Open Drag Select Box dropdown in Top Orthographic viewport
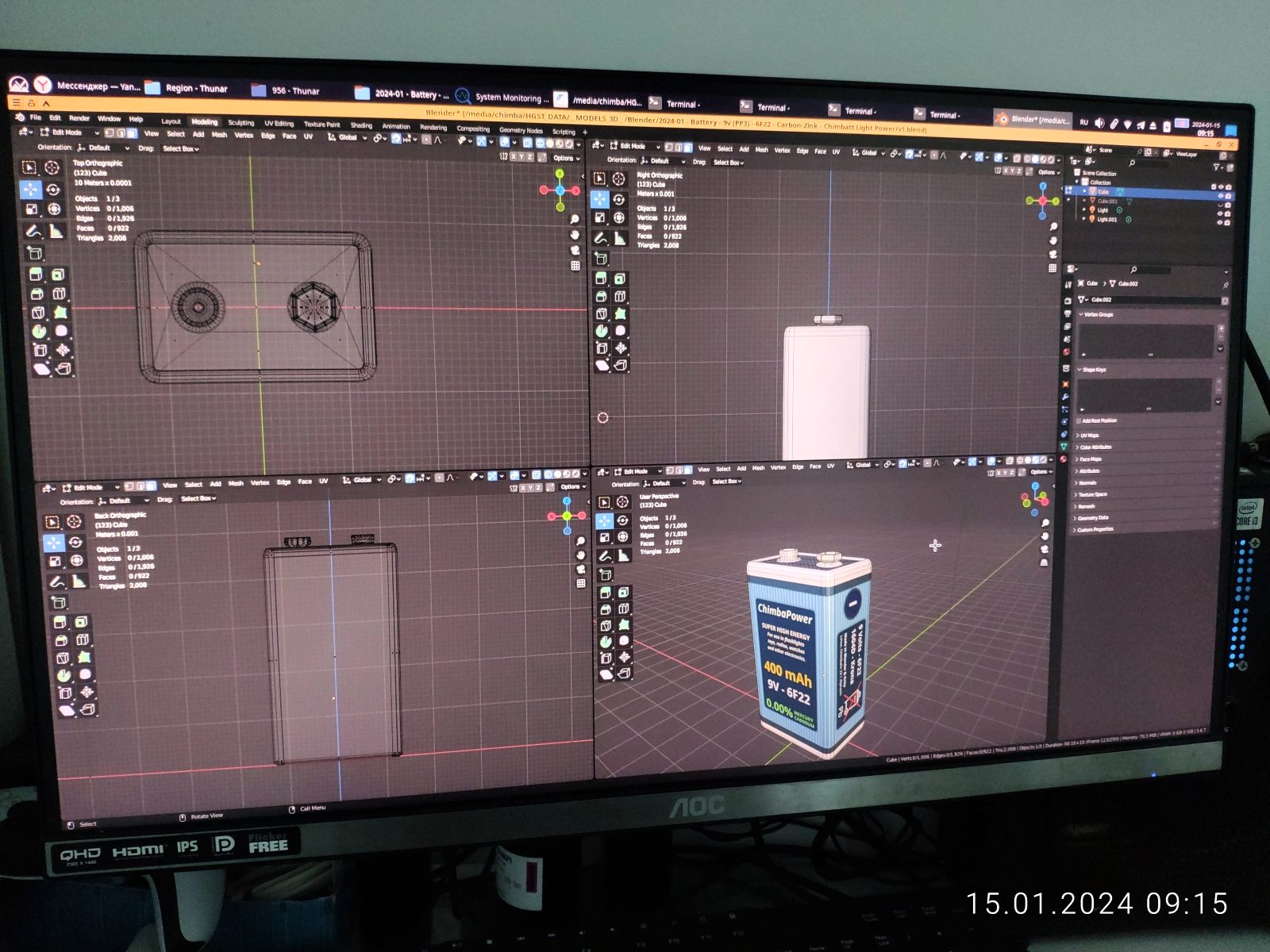 (180, 148)
